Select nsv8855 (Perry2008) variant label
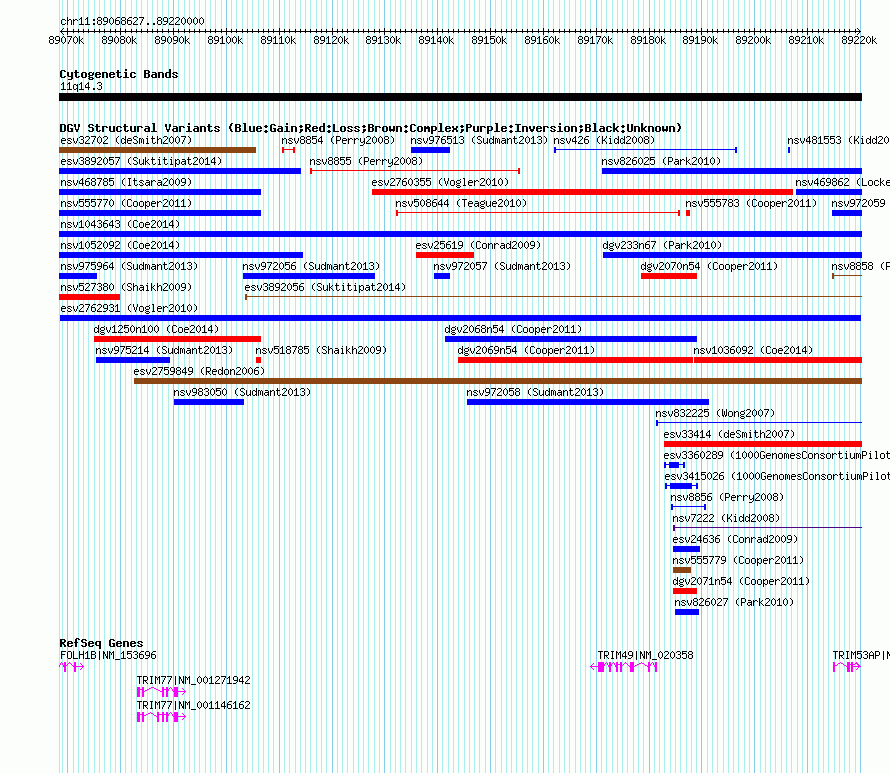Image resolution: width=890 pixels, height=773 pixels. [366, 161]
